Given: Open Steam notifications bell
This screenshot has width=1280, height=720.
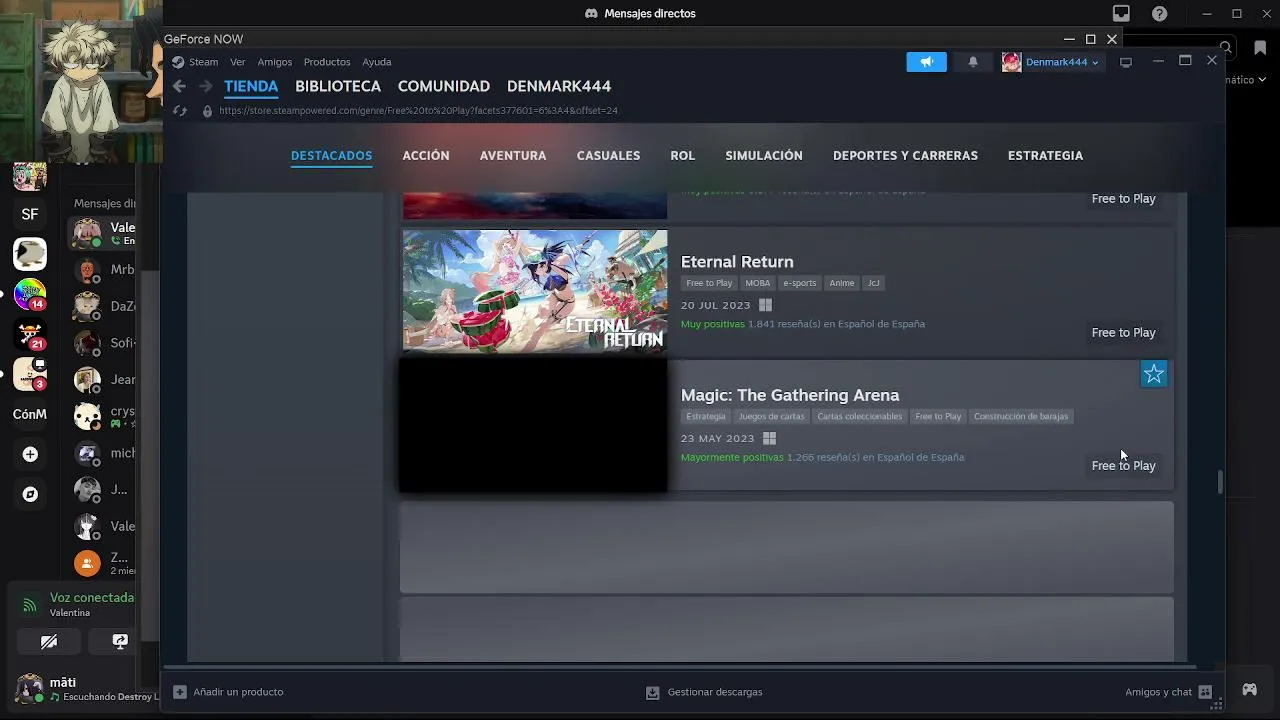Looking at the screenshot, I should click(x=973, y=62).
